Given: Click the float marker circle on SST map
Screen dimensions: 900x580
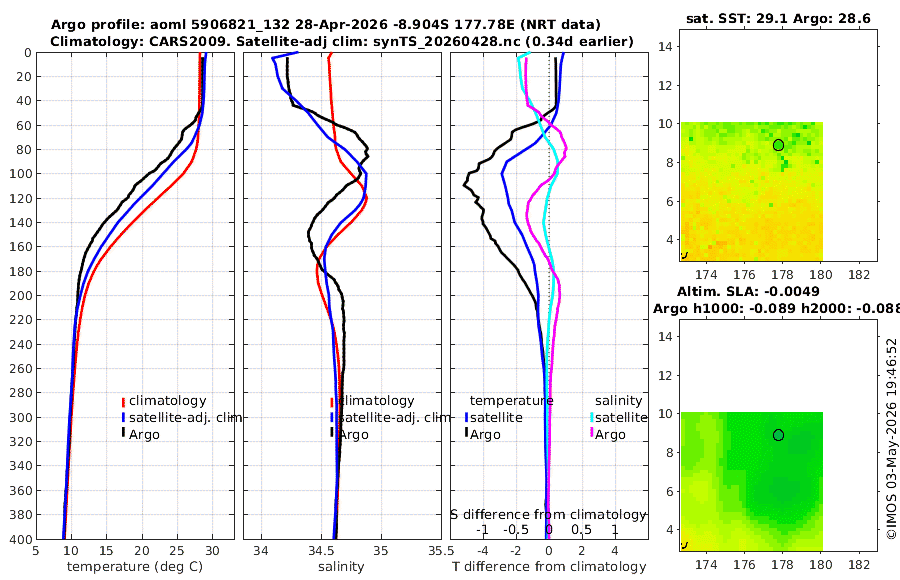Looking at the screenshot, I should (x=778, y=145).
